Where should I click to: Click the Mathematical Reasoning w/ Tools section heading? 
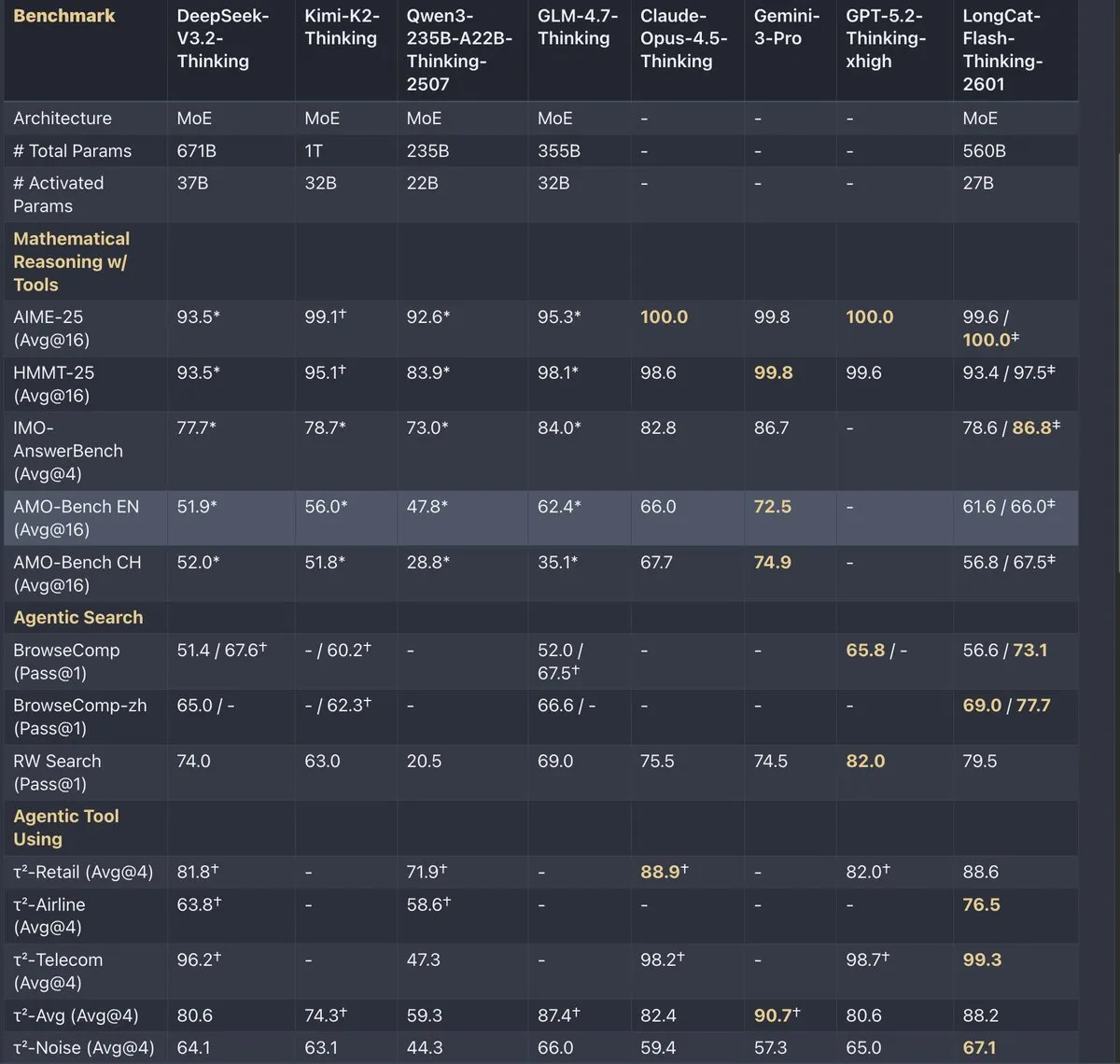(72, 261)
